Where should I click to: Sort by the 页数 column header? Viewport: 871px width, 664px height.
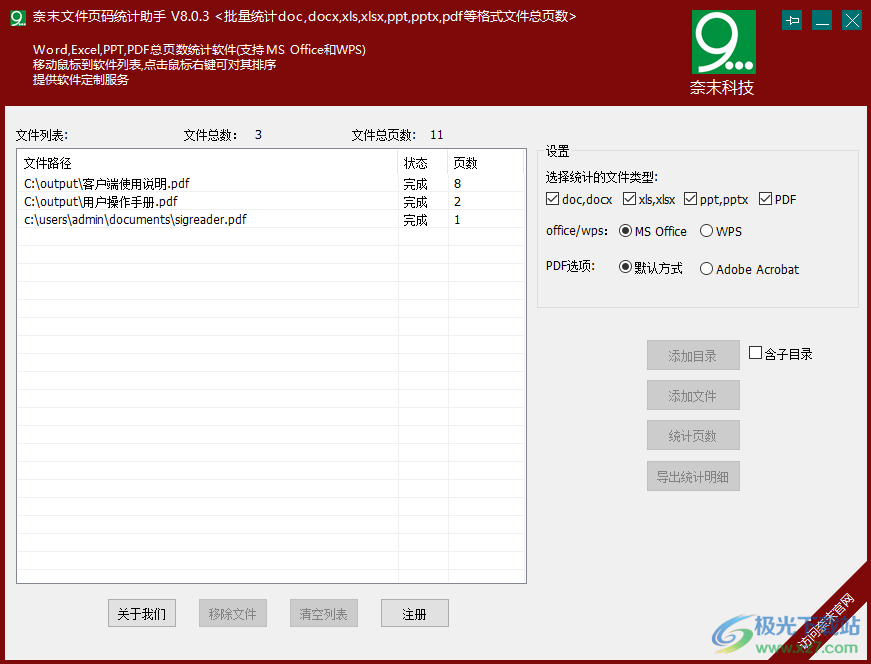tap(485, 163)
